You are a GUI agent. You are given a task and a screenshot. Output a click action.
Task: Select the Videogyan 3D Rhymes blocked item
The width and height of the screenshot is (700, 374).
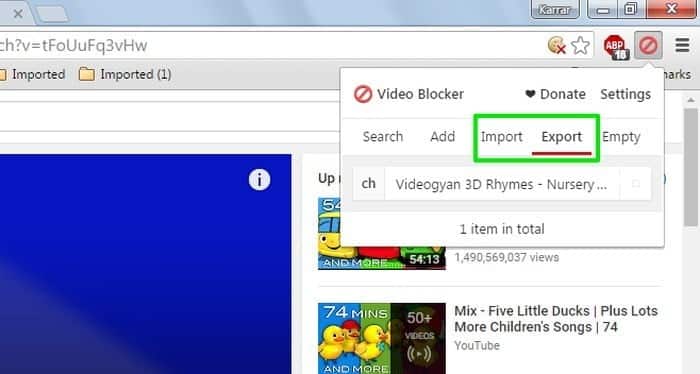(502, 184)
